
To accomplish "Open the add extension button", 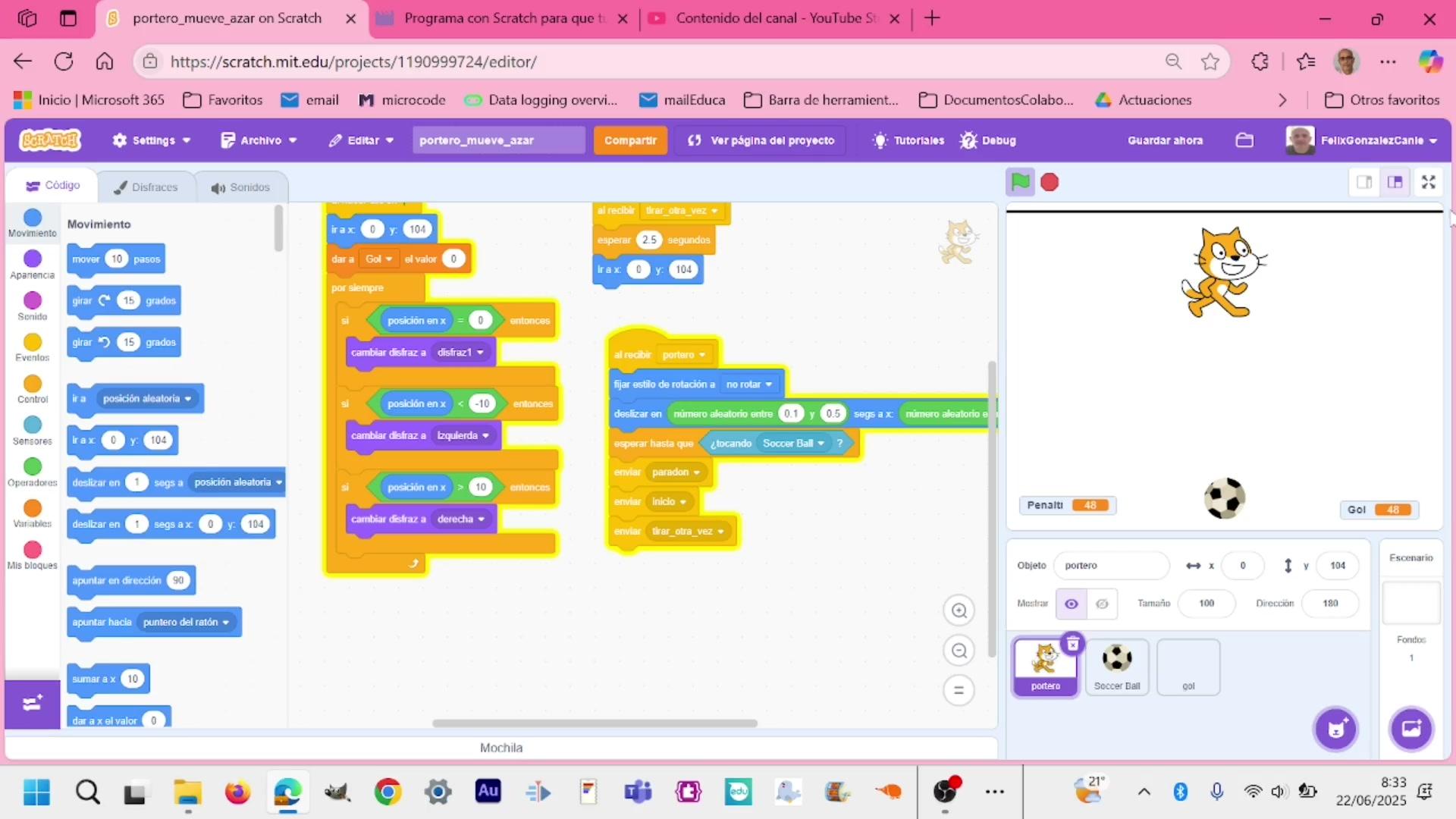I will 32,703.
